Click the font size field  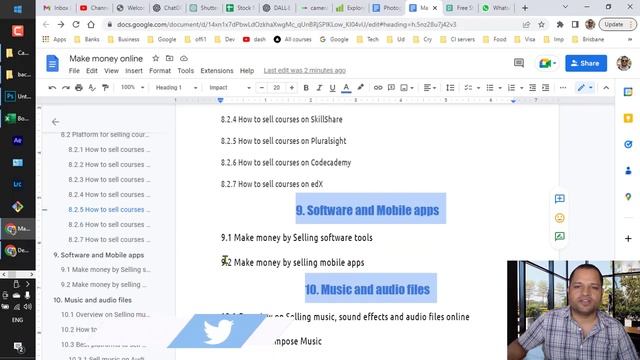click(x=277, y=87)
